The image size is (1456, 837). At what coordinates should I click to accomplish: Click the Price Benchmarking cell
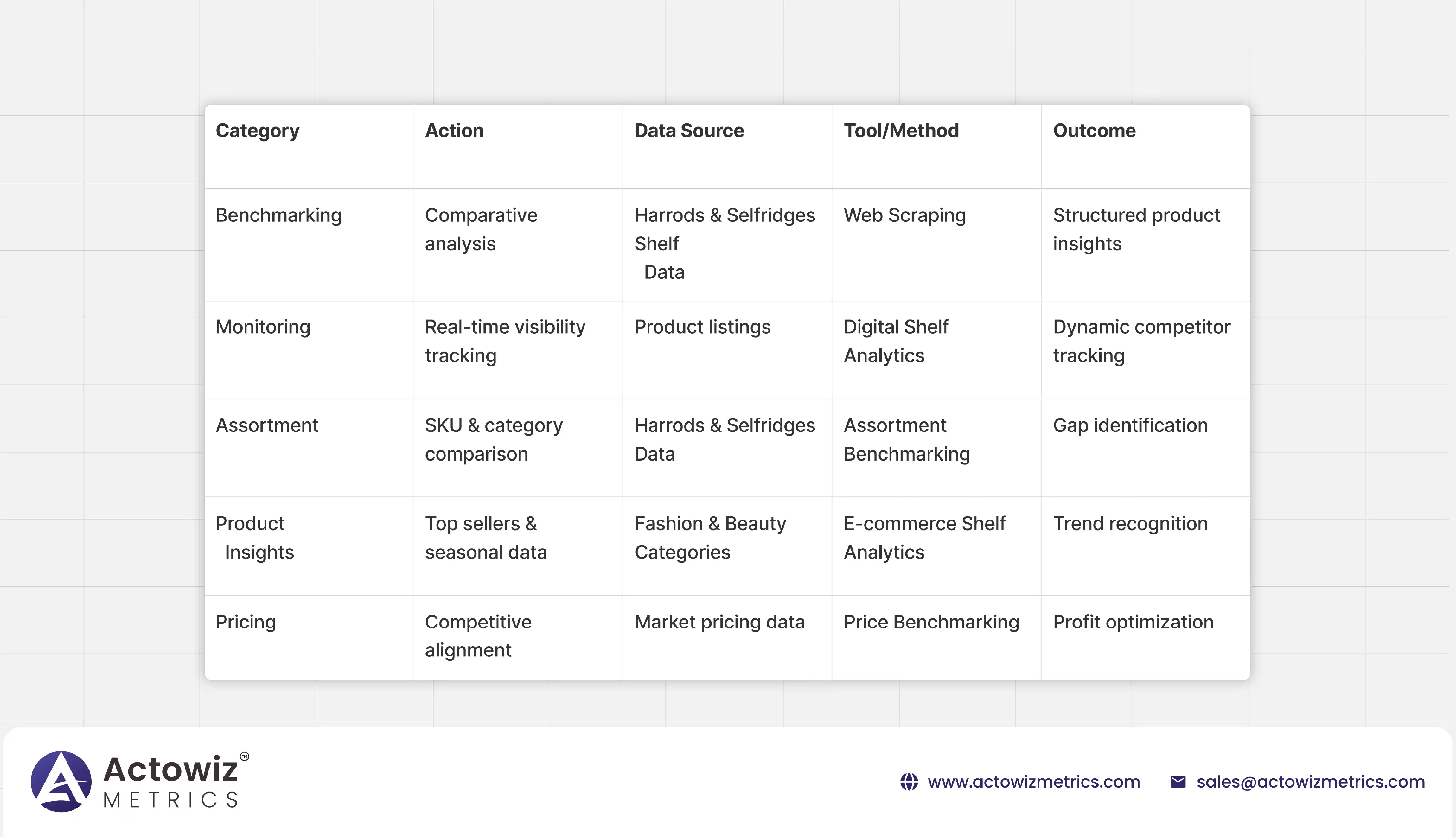click(931, 622)
